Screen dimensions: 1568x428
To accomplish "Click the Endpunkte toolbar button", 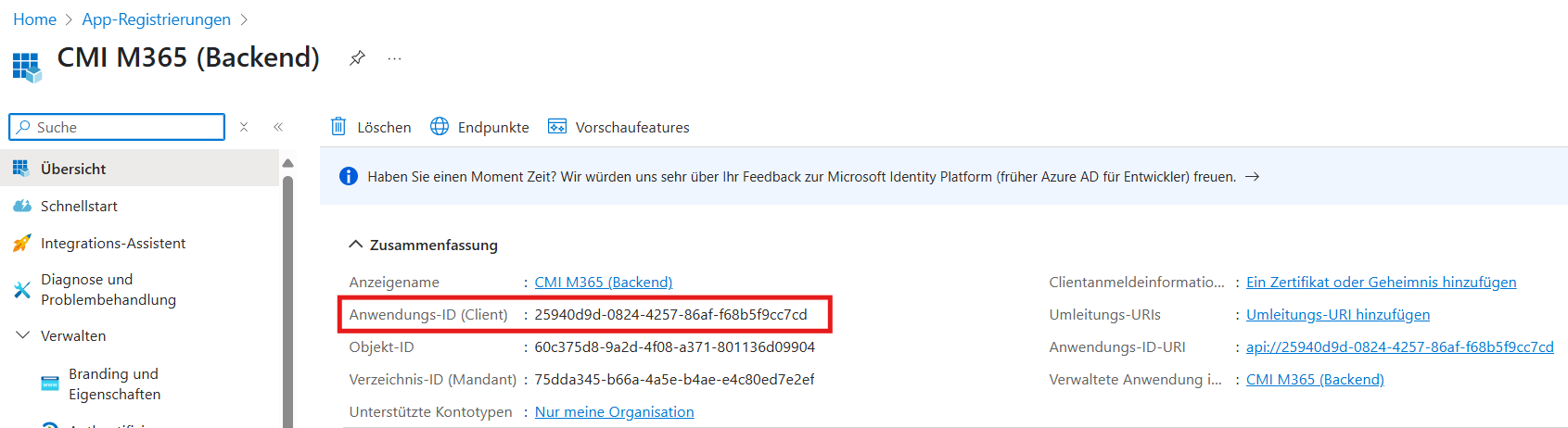I will (480, 127).
